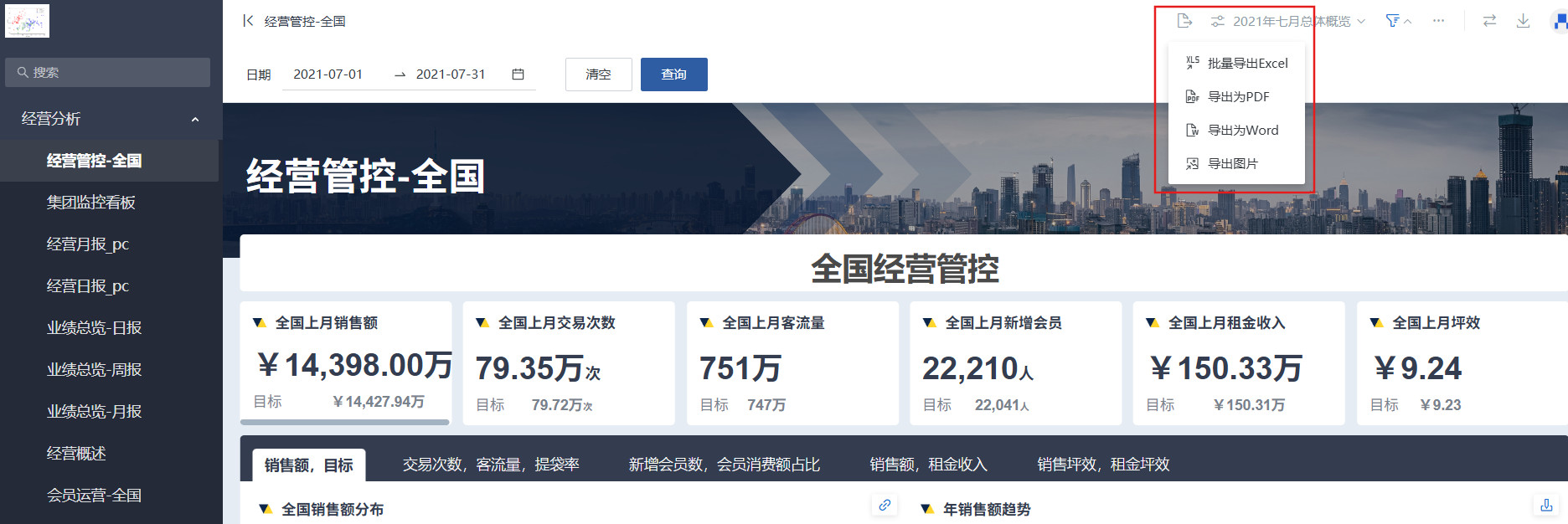Click the swap arrows icon in the top toolbar

tap(1489, 21)
